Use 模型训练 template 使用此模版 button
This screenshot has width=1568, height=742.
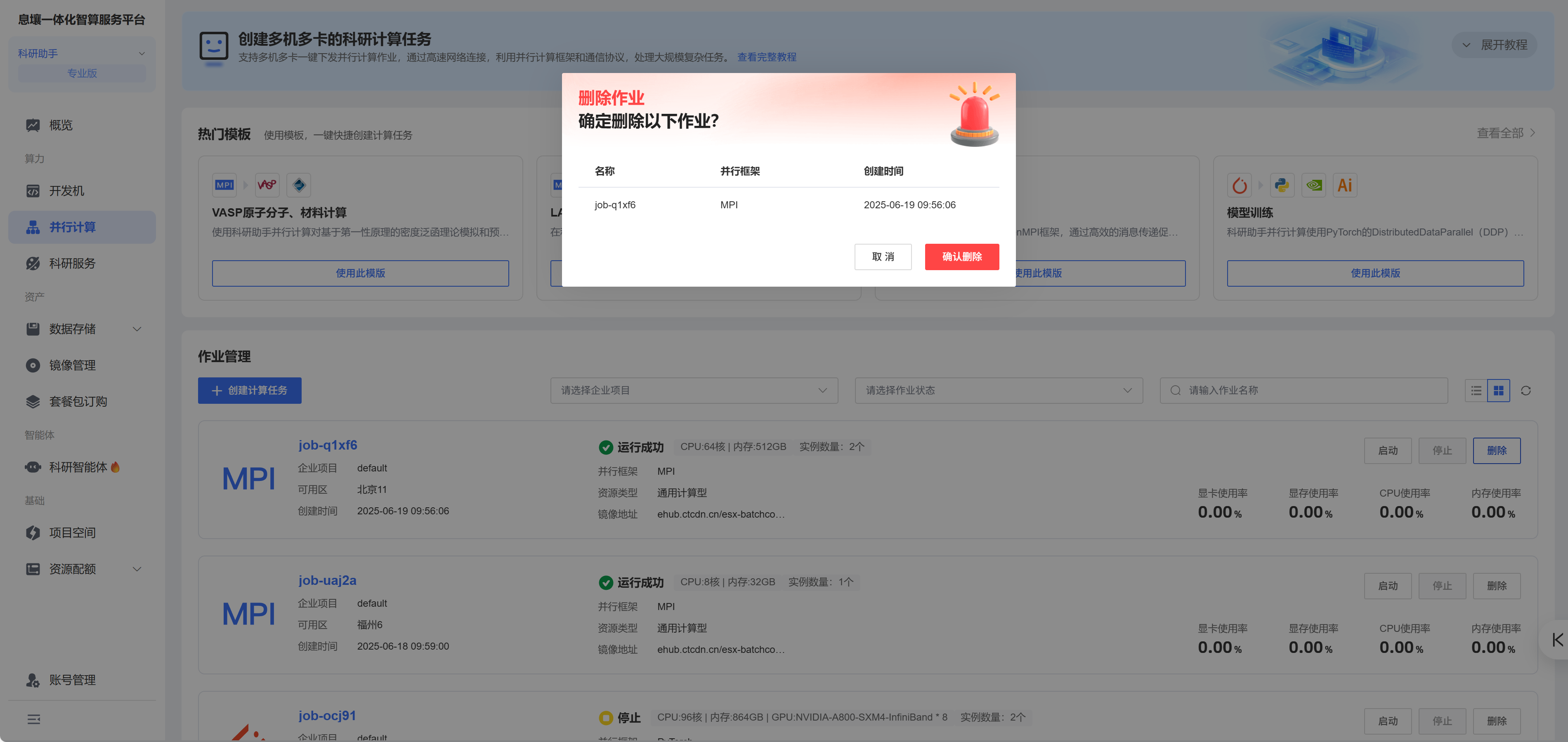point(1375,274)
